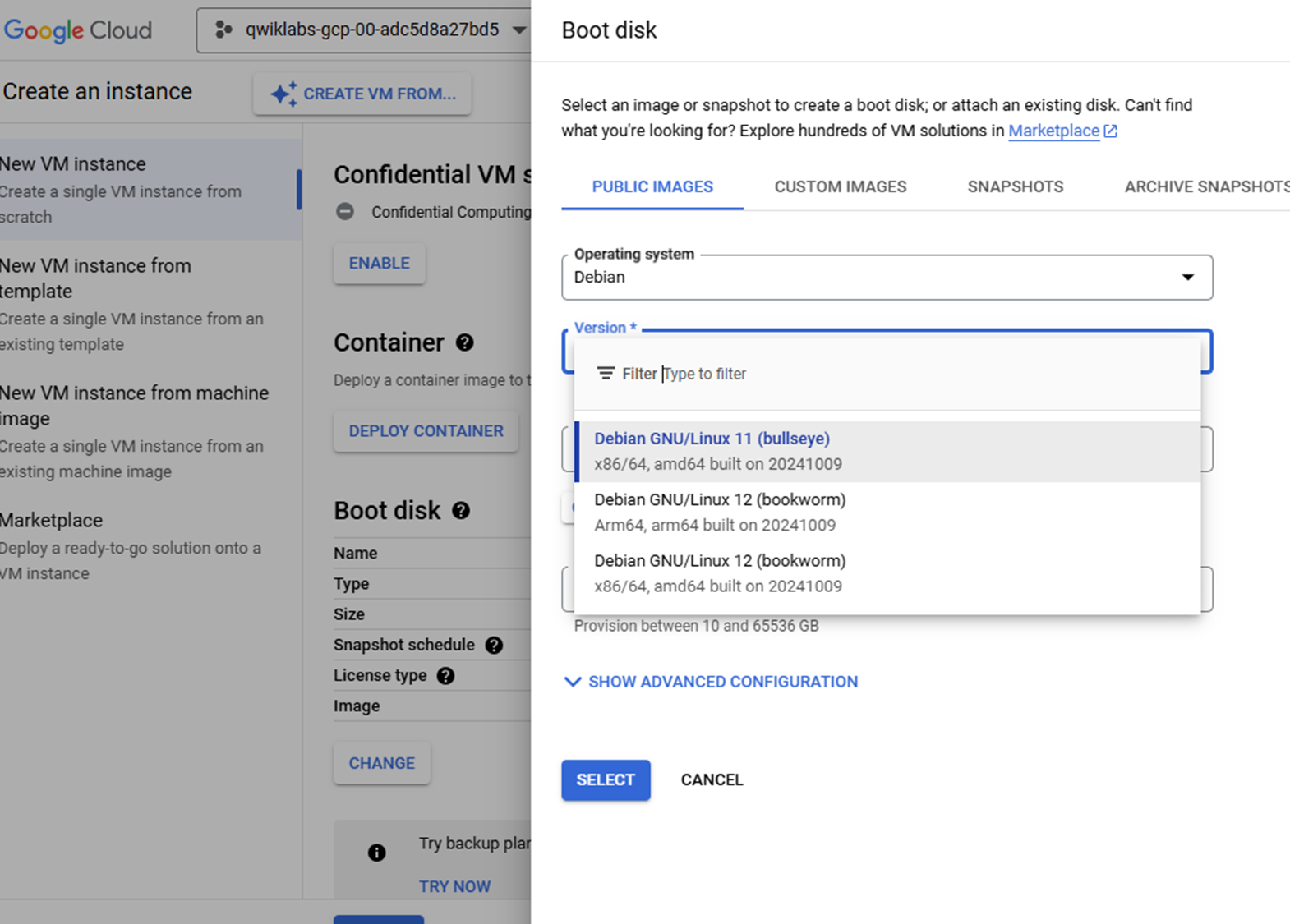The height and width of the screenshot is (924, 1290).
Task: Select Debian GNU/Linux 11 (bullseye) x86/64
Action: (887, 452)
